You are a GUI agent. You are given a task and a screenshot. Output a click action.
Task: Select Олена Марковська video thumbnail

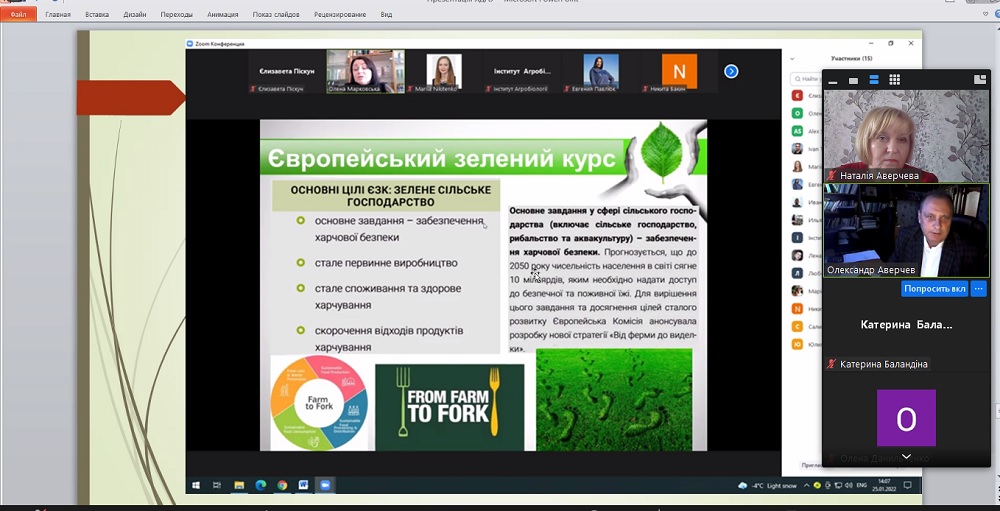pyautogui.click(x=365, y=71)
